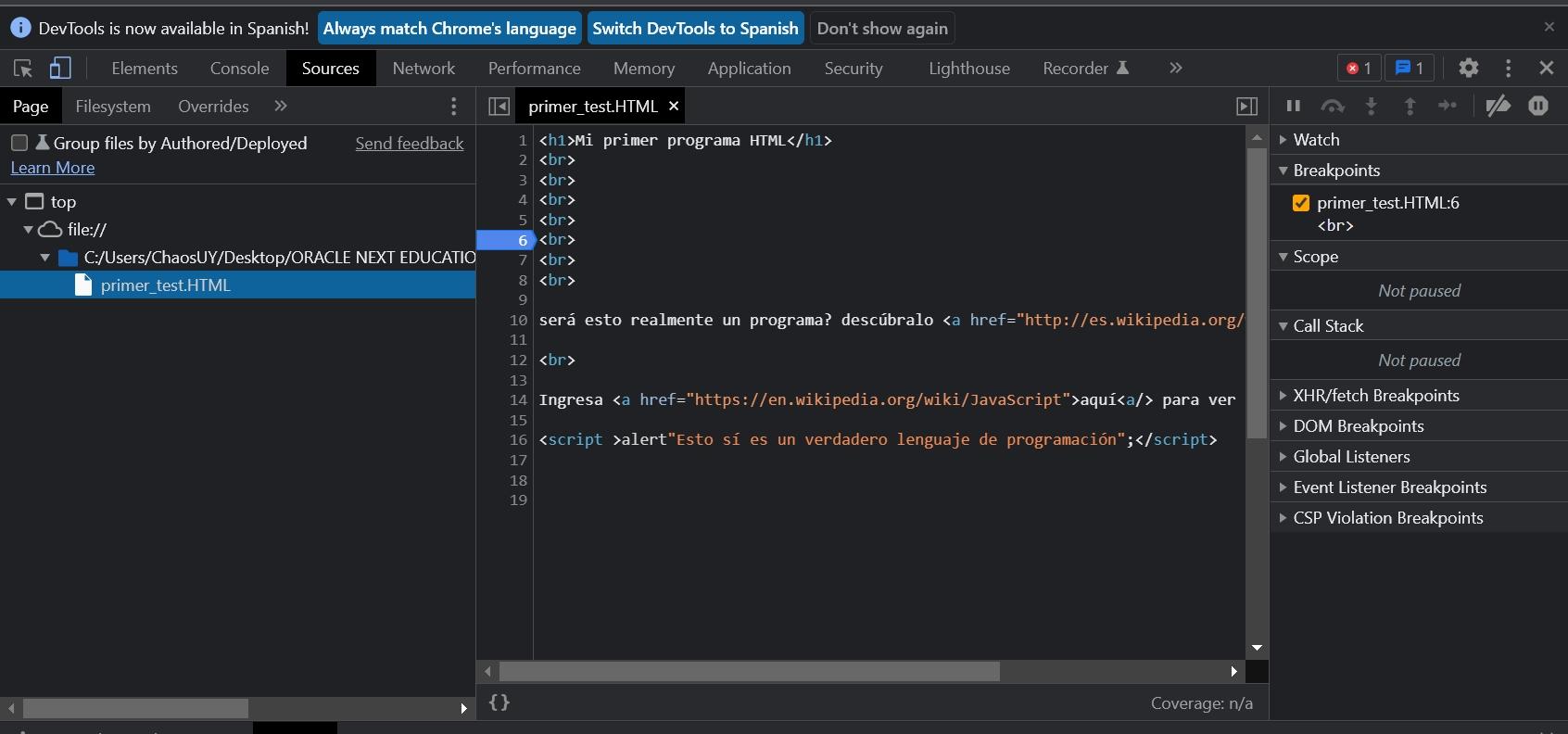Image resolution: width=1568 pixels, height=734 pixels.
Task: Click the navigator pane horizontal scrollbar
Action: click(x=135, y=708)
